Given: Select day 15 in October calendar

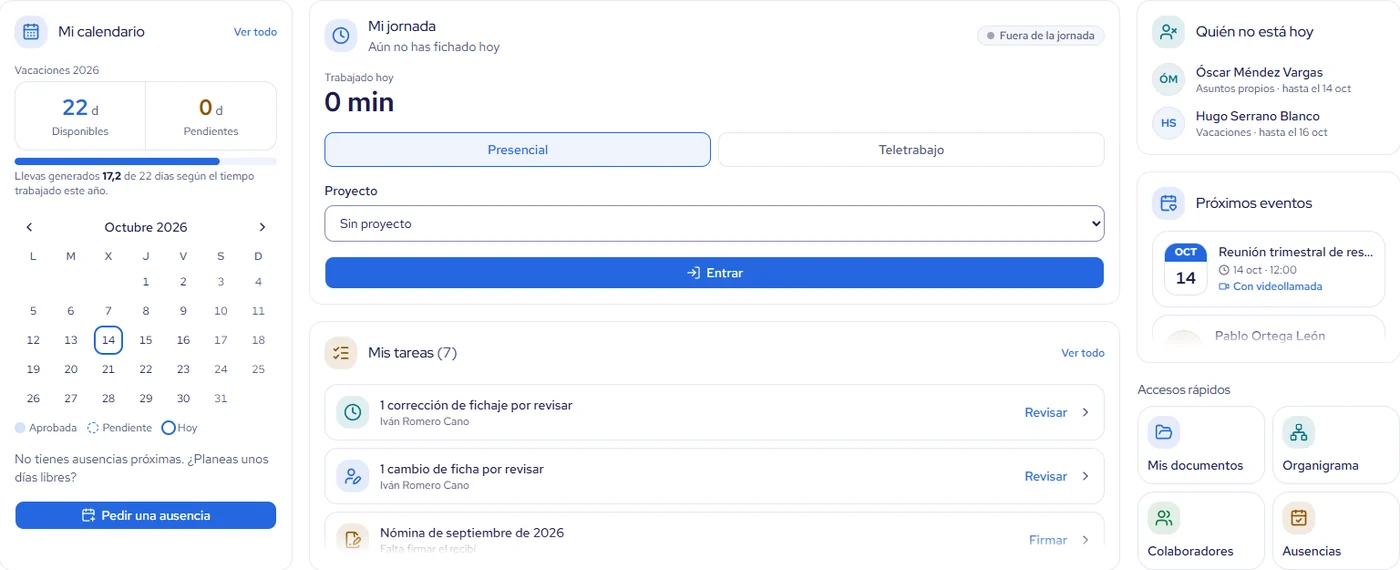Looking at the screenshot, I should 146,340.
